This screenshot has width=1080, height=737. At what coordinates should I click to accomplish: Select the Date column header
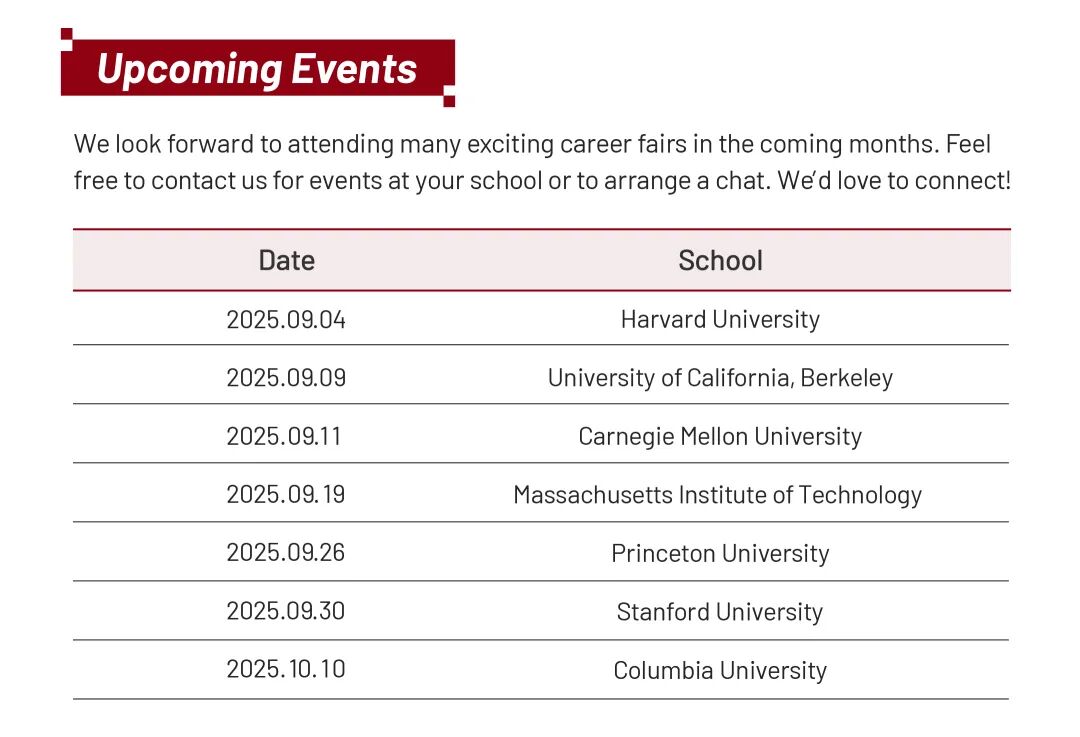tap(287, 260)
